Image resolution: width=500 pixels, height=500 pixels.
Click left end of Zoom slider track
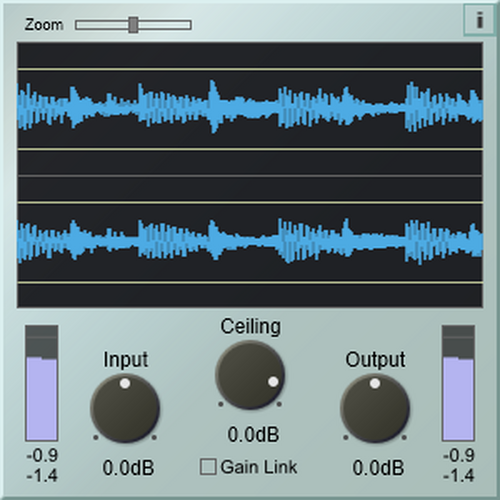[x=79, y=25]
